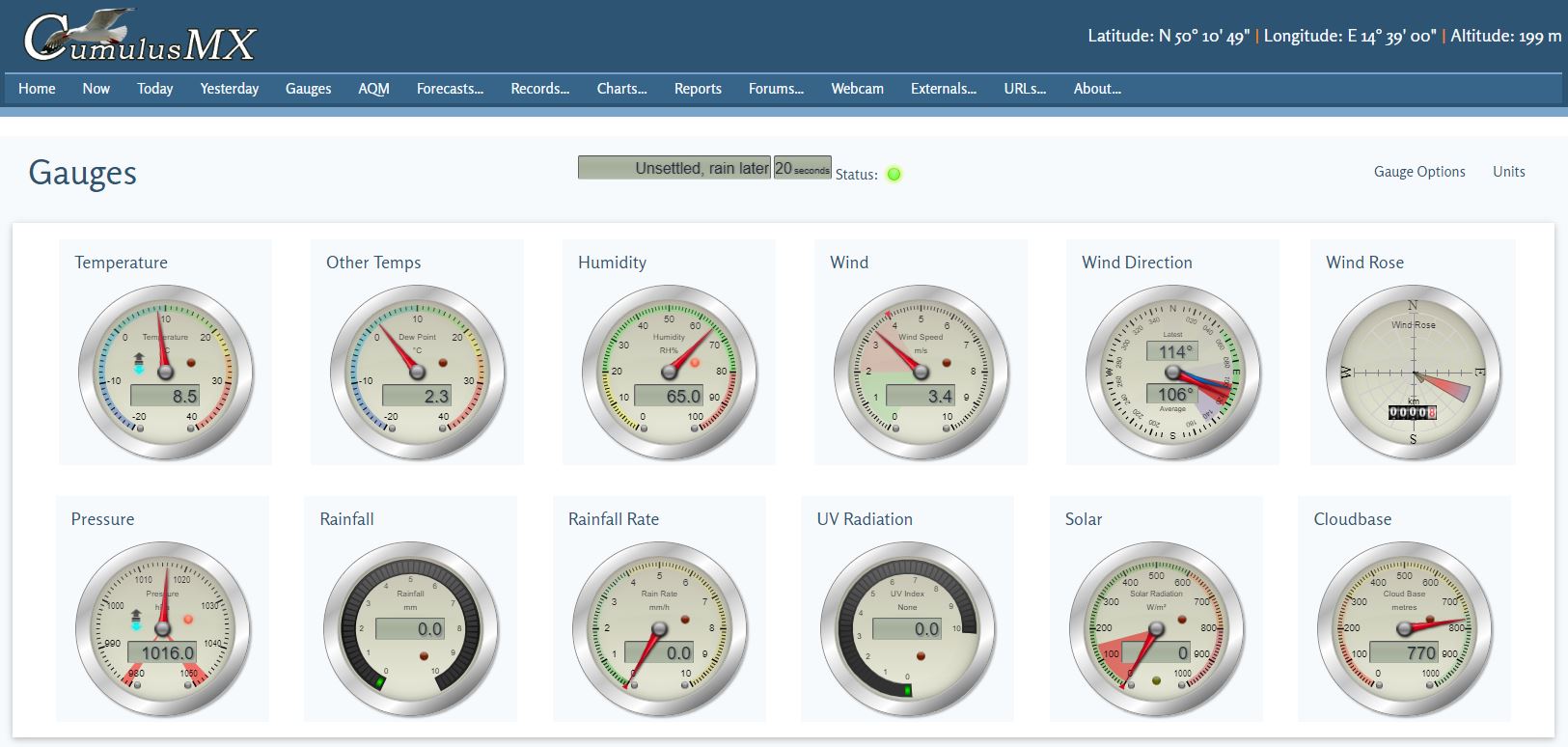Click the 114° latest wind direction readout
1568x747 pixels.
click(x=1172, y=351)
